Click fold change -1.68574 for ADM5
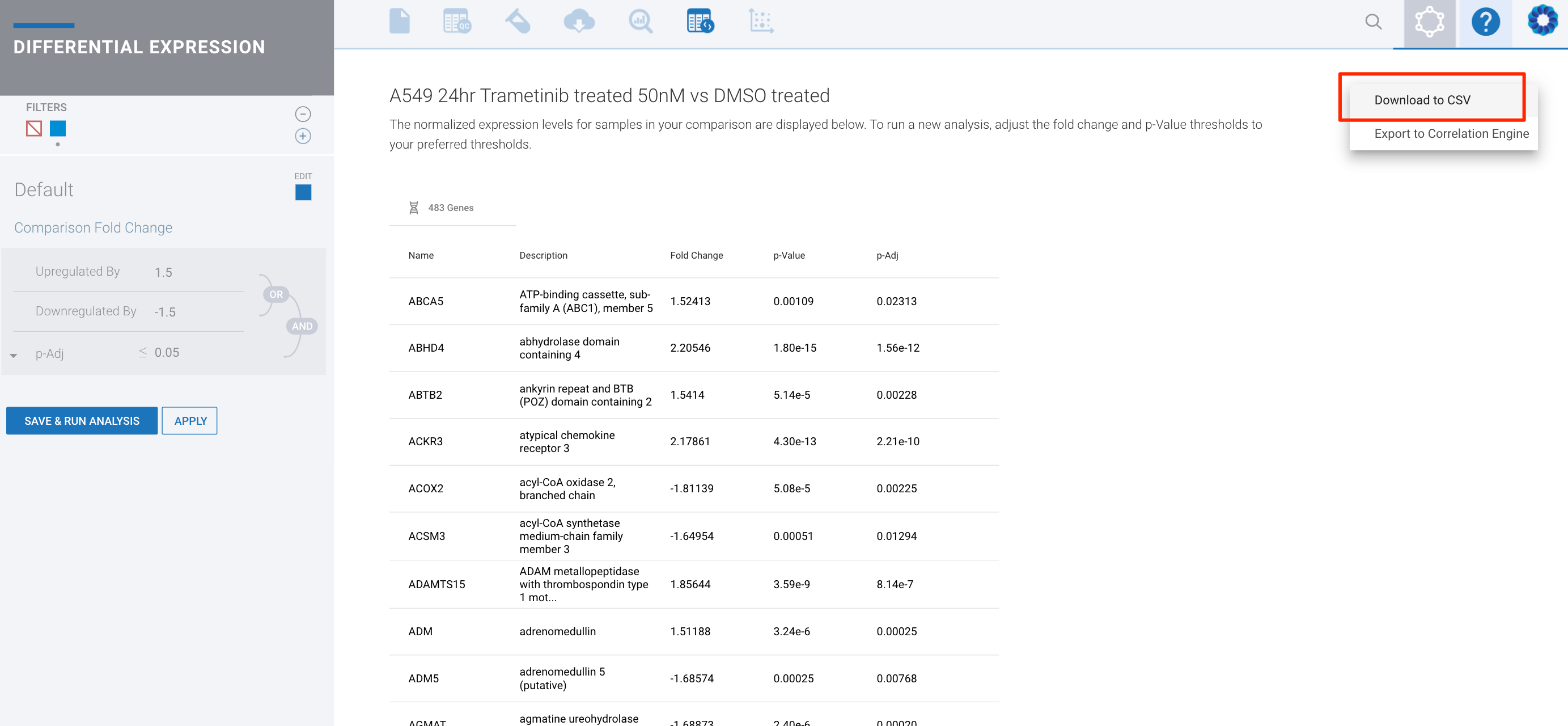 click(x=692, y=678)
